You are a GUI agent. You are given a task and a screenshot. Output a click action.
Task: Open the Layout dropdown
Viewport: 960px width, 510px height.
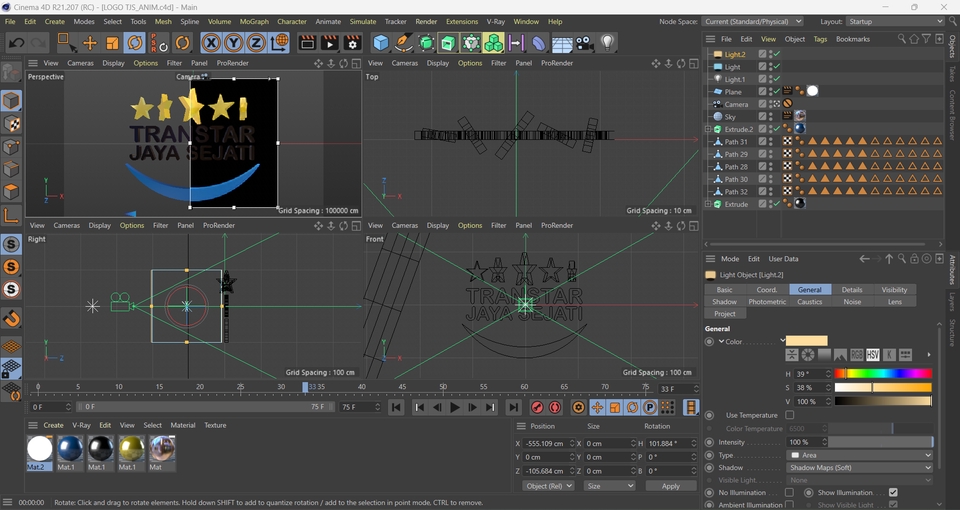(x=895, y=21)
